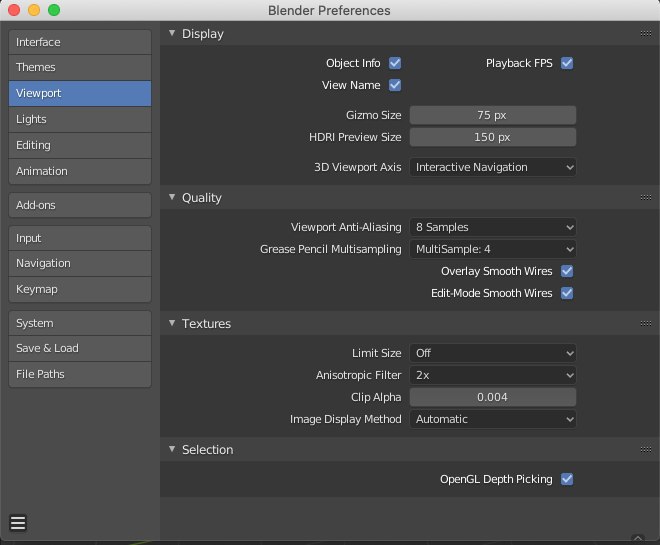Open the 3D Viewport Axis dropdown
This screenshot has width=660, height=545.
tap(492, 167)
